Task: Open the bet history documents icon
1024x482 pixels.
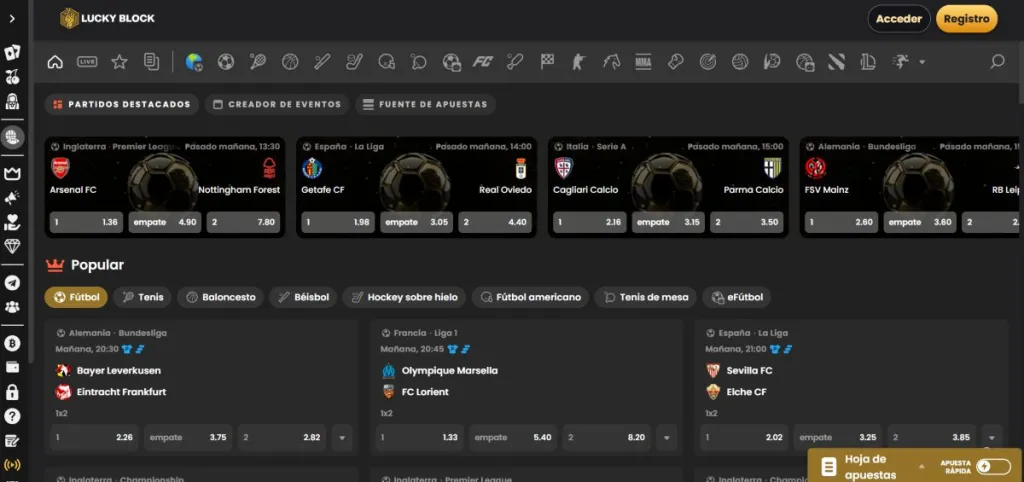Action: (x=152, y=62)
